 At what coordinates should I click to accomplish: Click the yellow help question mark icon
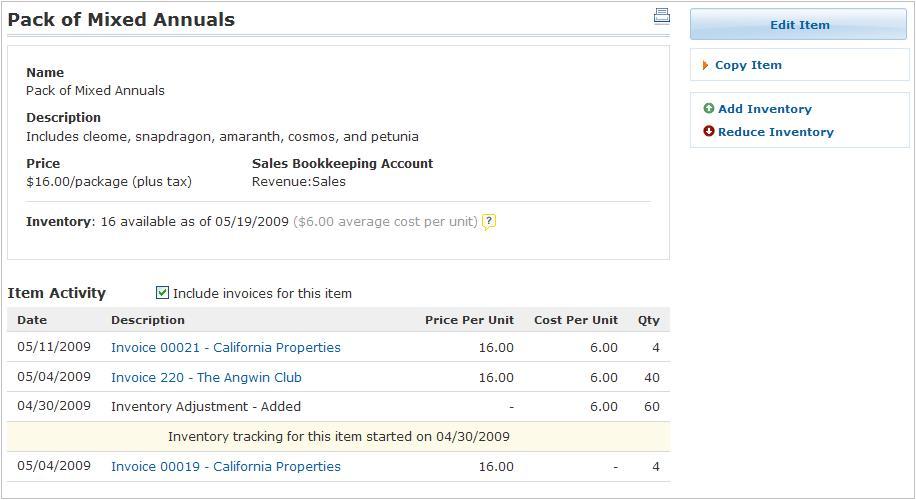point(489,222)
